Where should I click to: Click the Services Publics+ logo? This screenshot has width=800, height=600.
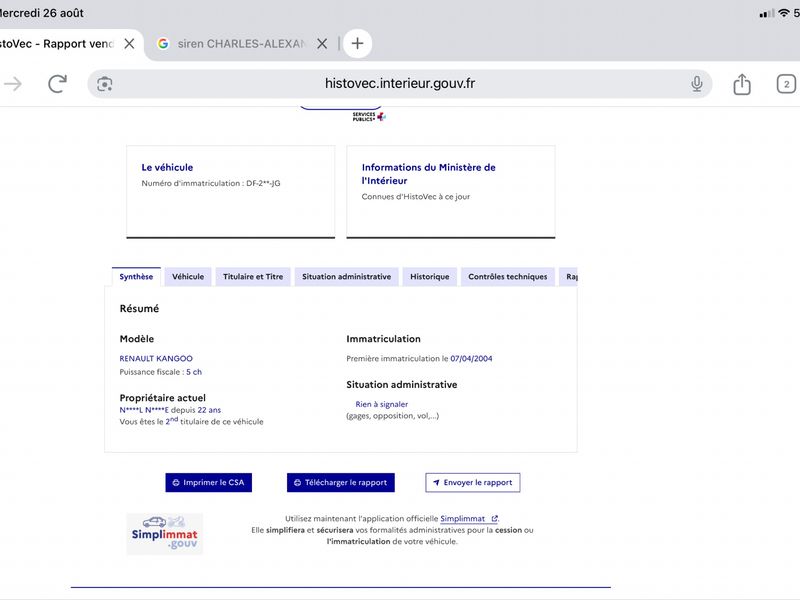pyautogui.click(x=369, y=116)
